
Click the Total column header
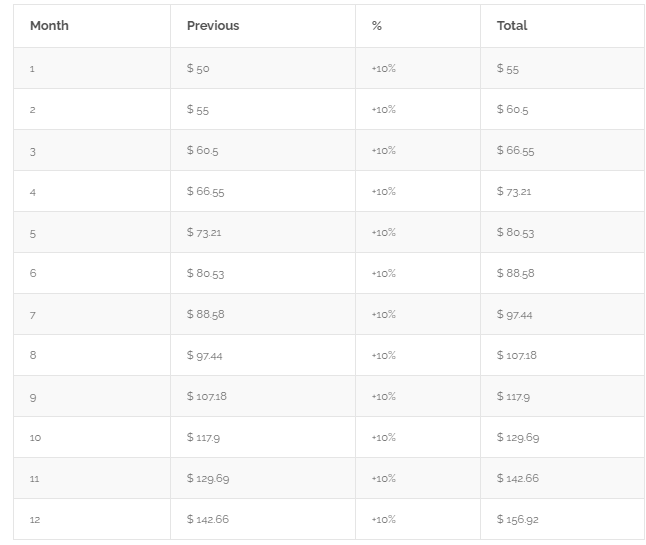[512, 26]
